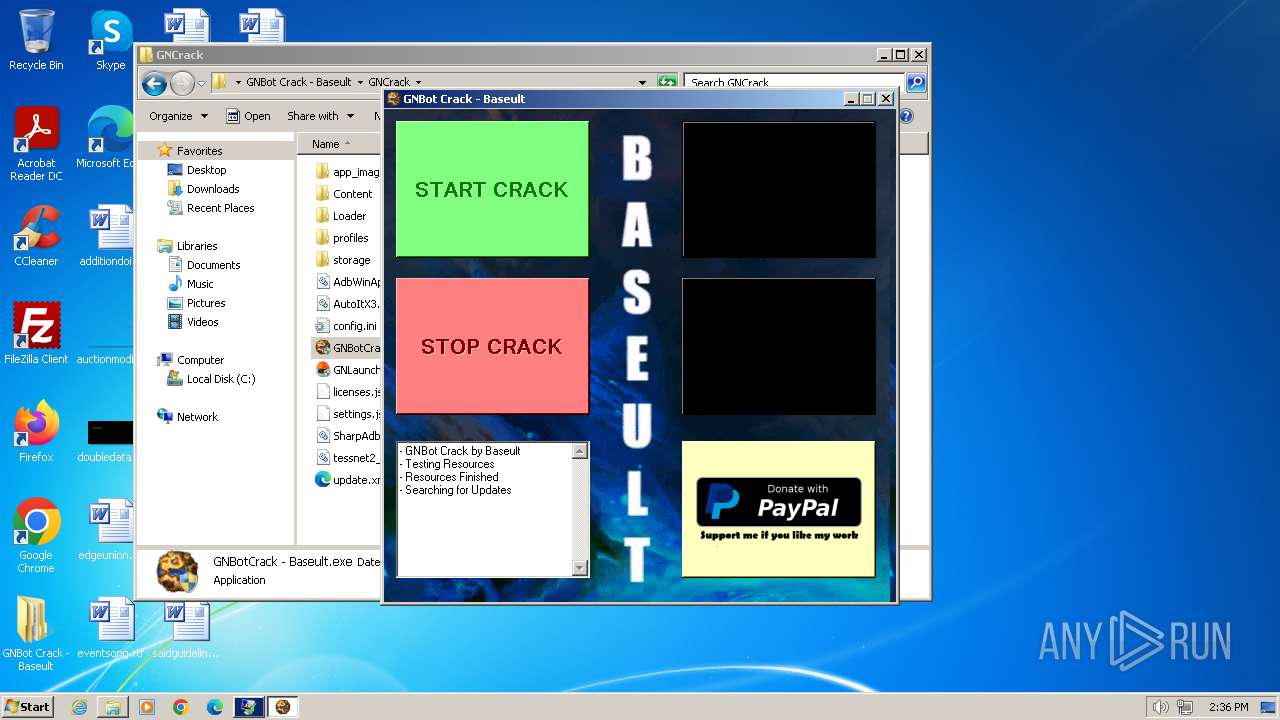The width and height of the screenshot is (1280, 720).
Task: Open Internet Explorer from taskbar
Action: [79, 707]
